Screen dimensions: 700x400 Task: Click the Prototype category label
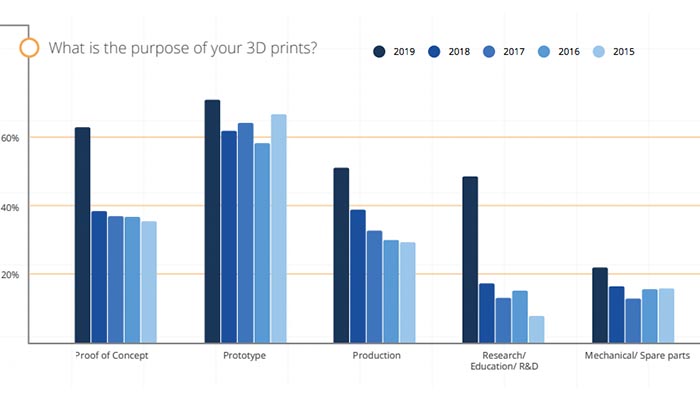pyautogui.click(x=246, y=355)
